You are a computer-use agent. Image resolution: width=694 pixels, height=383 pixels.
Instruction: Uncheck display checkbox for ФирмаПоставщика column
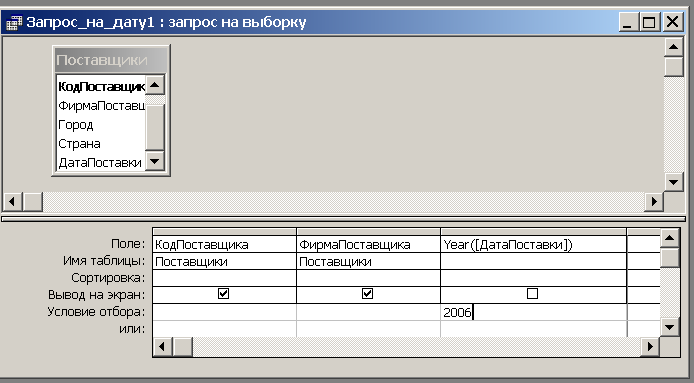(367, 294)
